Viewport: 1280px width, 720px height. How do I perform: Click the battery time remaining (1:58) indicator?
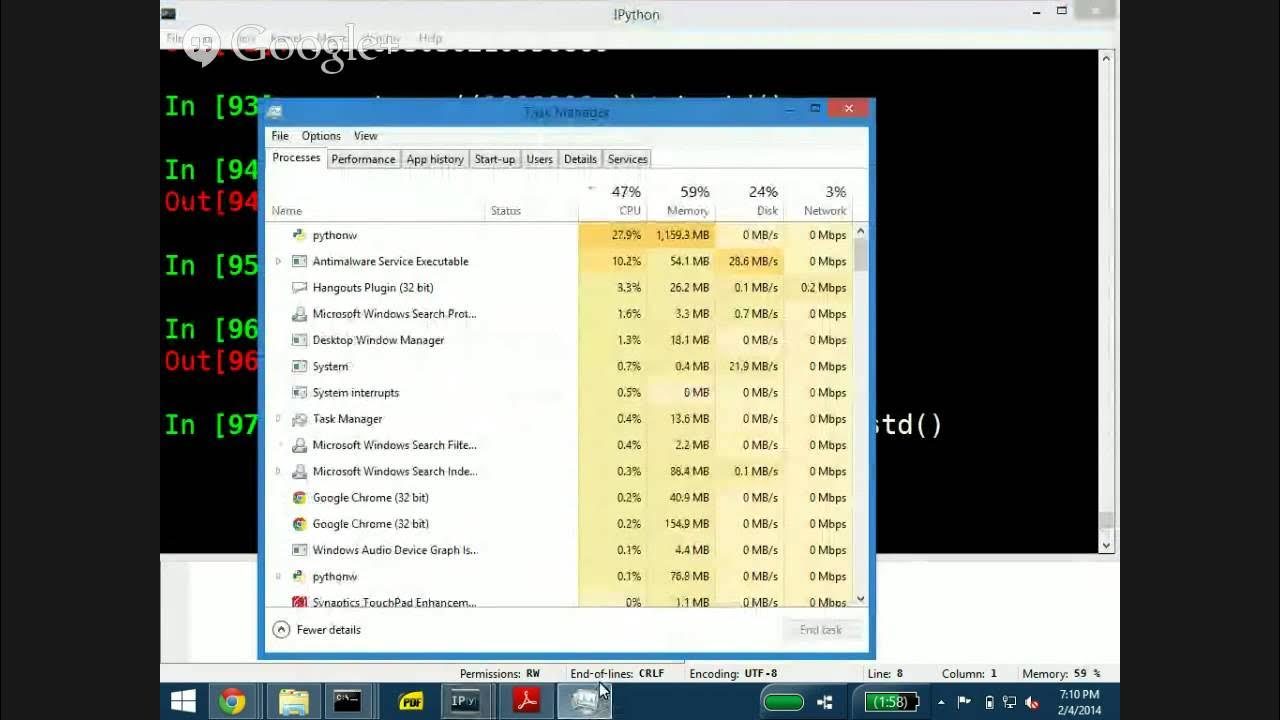(891, 702)
